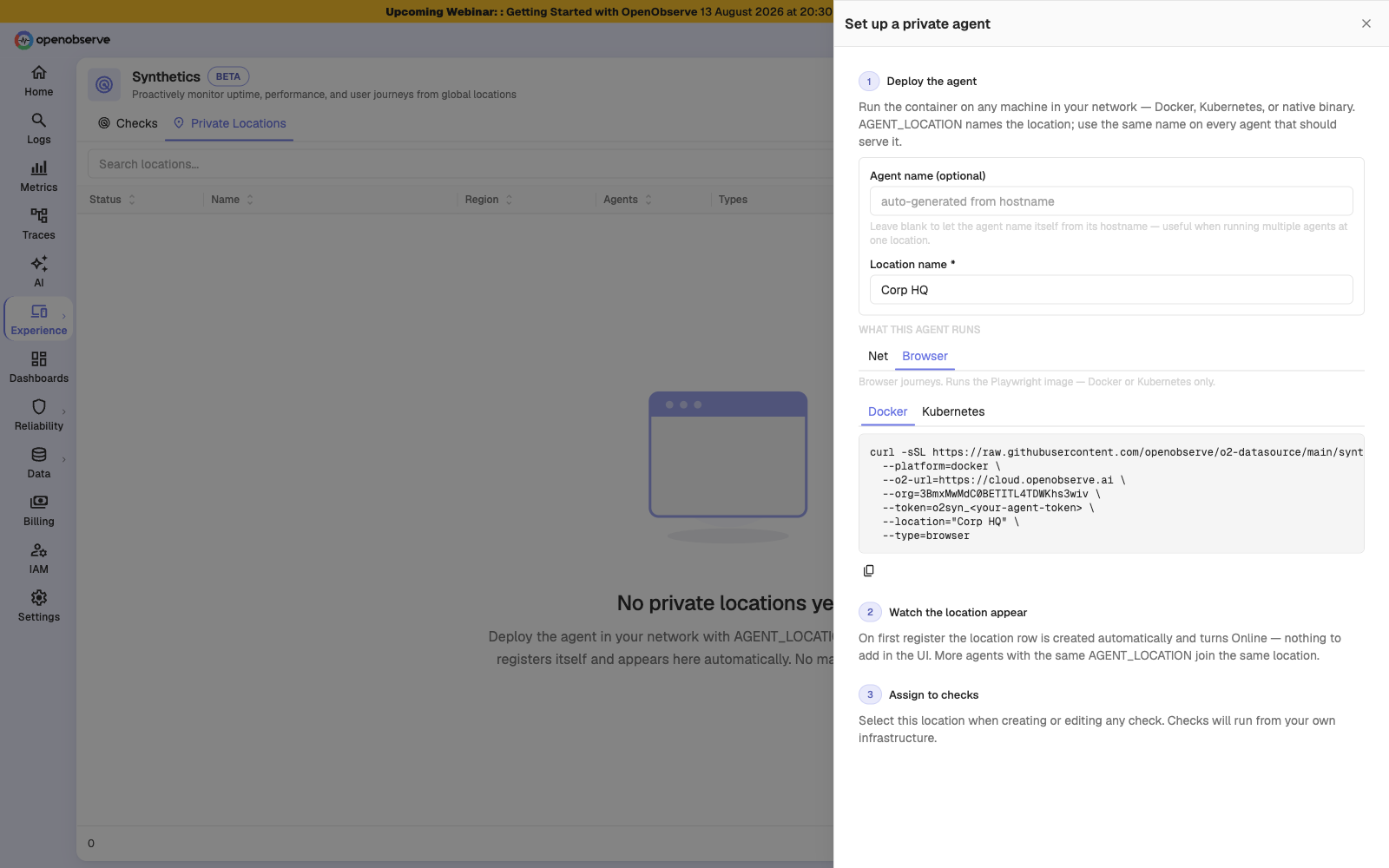Open Traces section
Viewport: 1389px width, 868px height.
point(38,224)
